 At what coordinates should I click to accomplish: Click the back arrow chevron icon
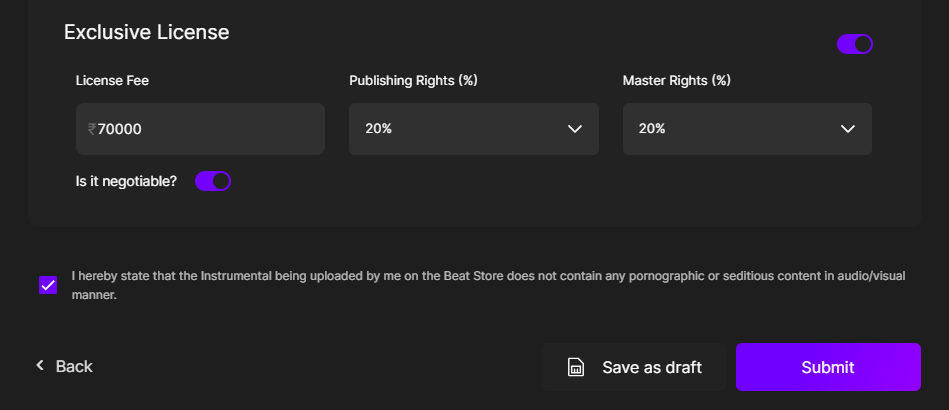tap(40, 366)
